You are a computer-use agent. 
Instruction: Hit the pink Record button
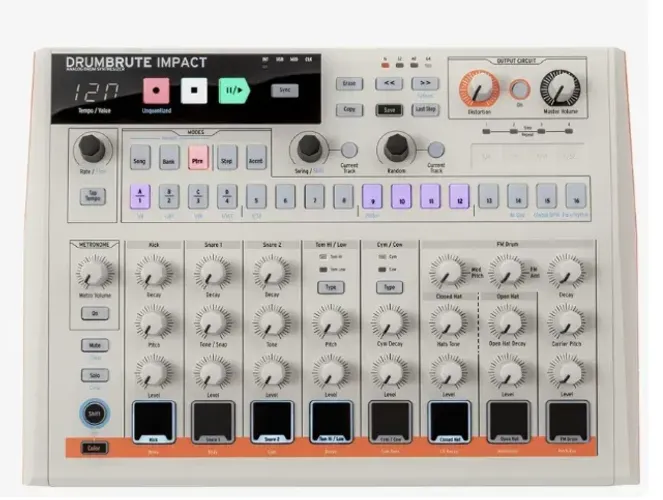pyautogui.click(x=156, y=90)
